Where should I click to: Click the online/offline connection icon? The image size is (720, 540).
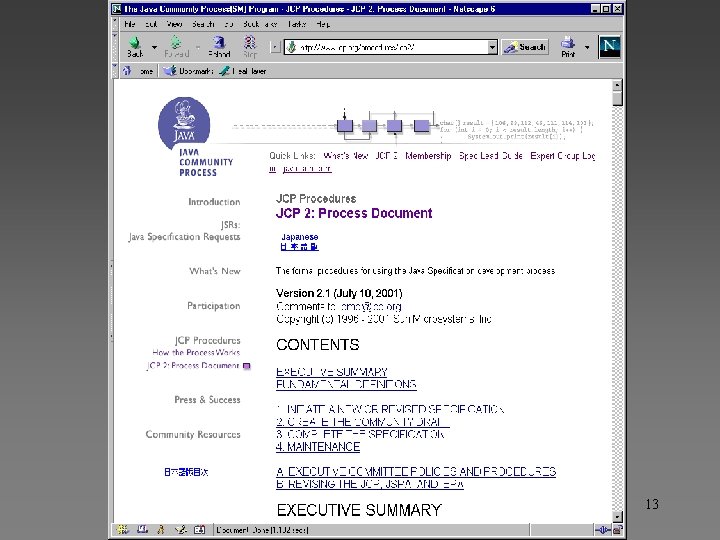pyautogui.click(x=602, y=530)
